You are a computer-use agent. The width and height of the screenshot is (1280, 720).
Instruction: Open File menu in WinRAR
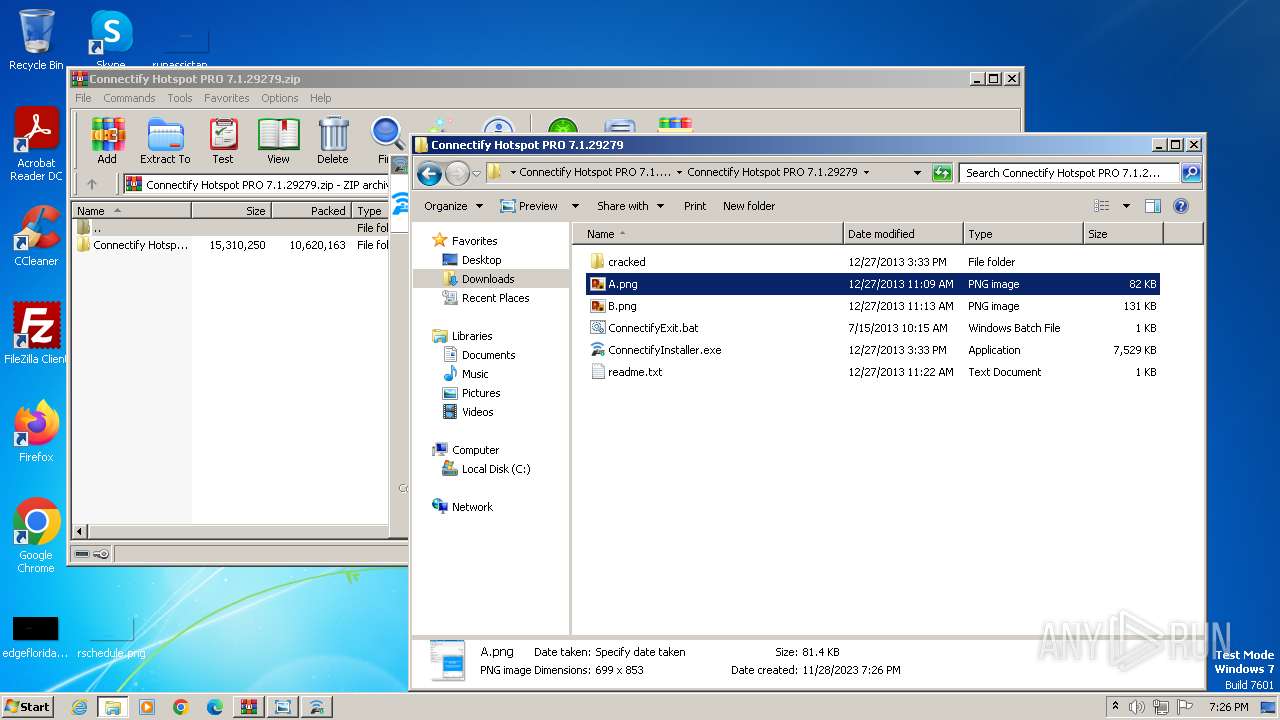(83, 98)
